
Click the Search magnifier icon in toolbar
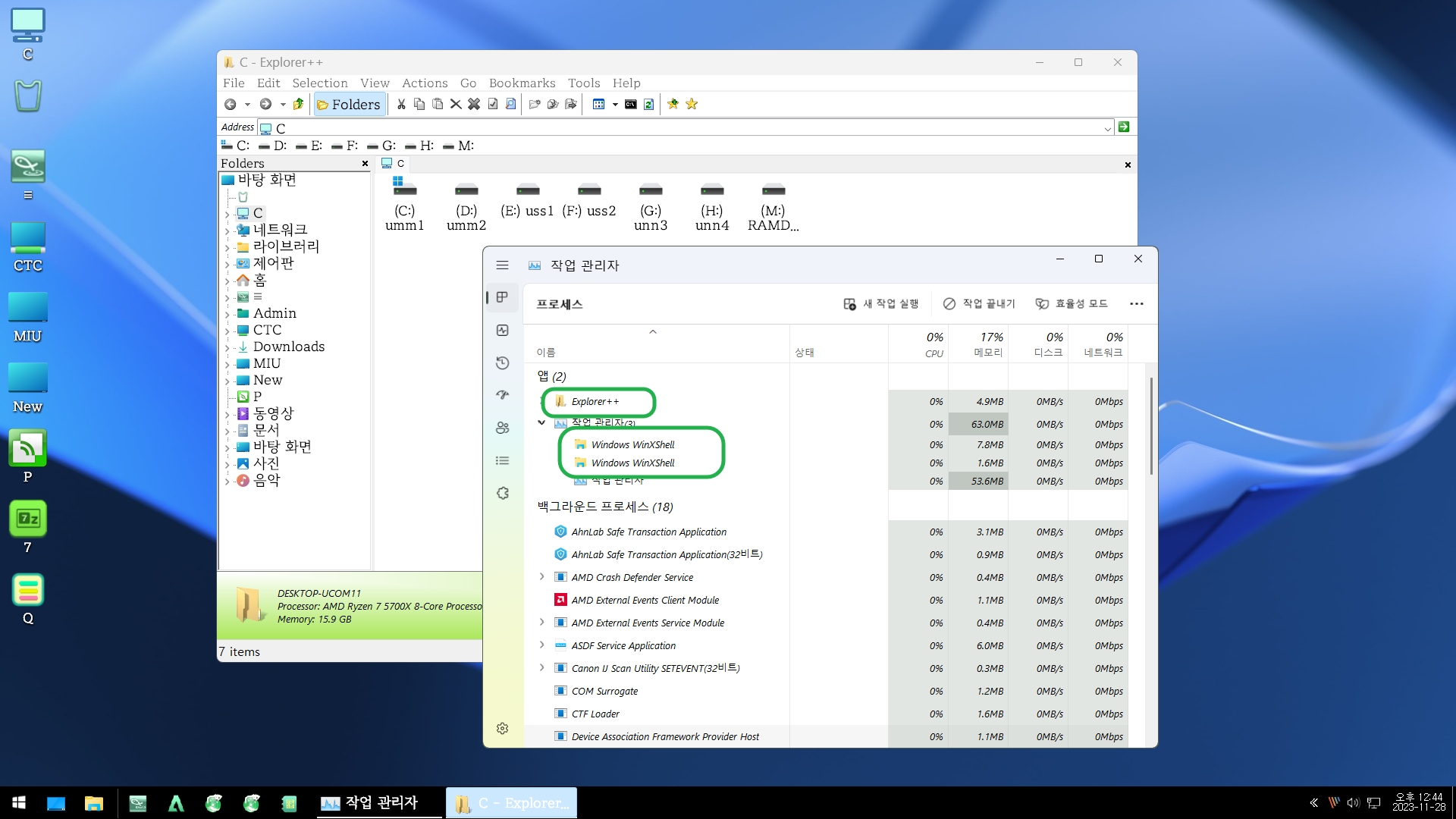click(x=511, y=105)
